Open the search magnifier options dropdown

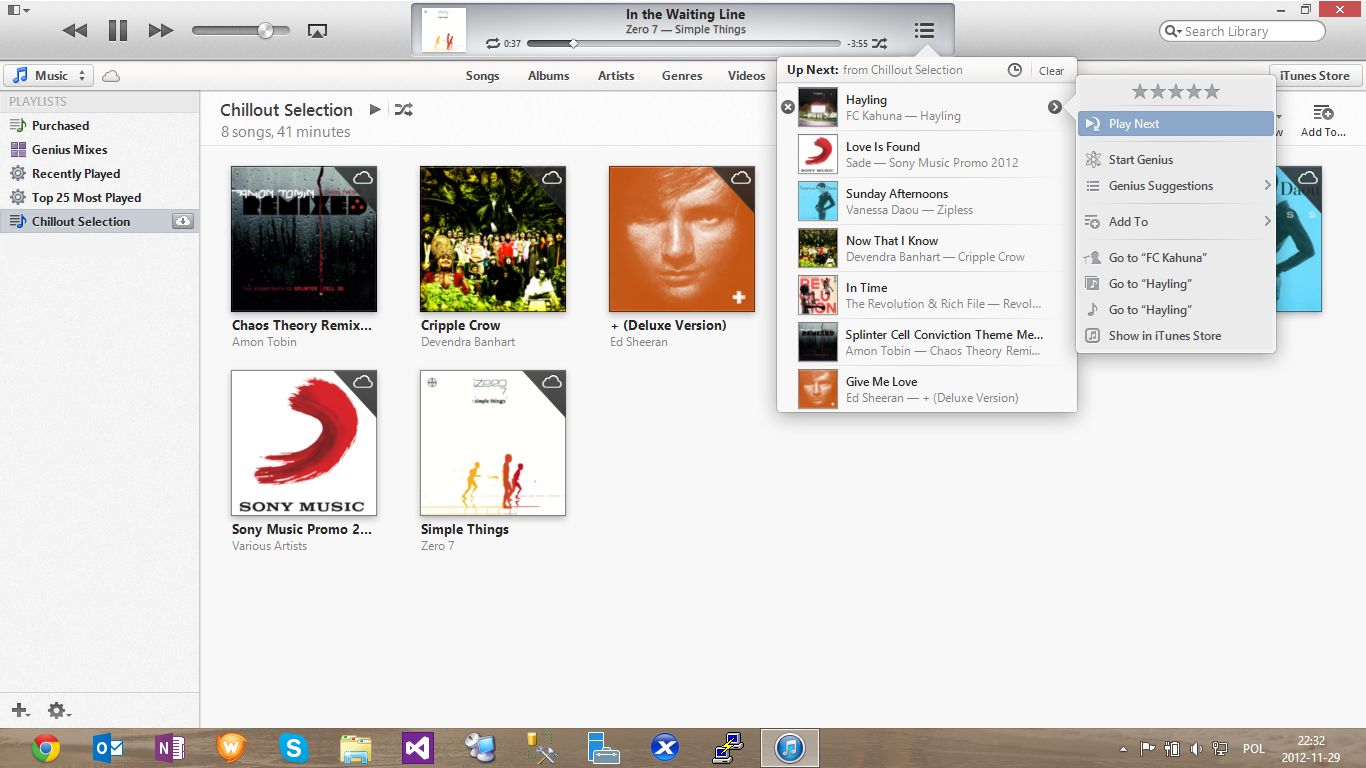1173,31
